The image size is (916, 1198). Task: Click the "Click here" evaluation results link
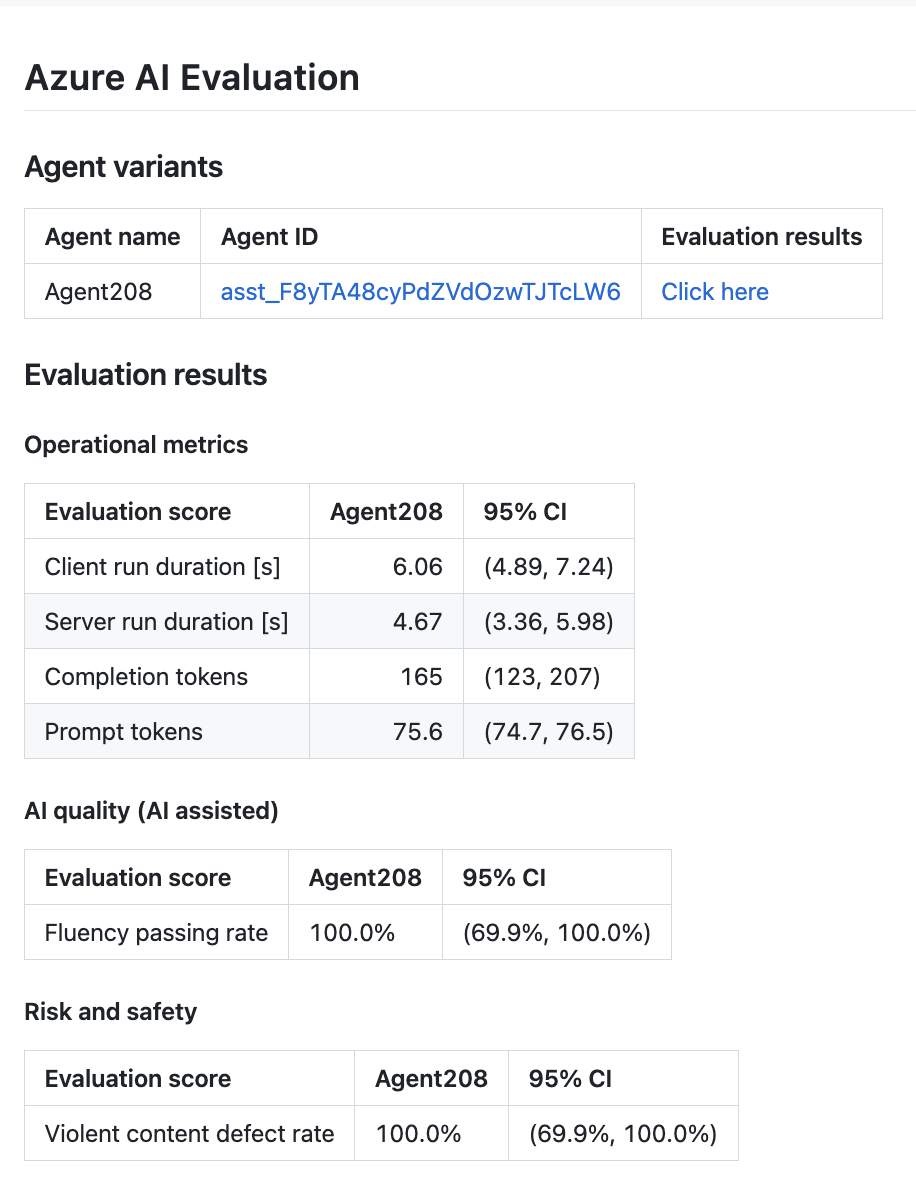pos(715,291)
